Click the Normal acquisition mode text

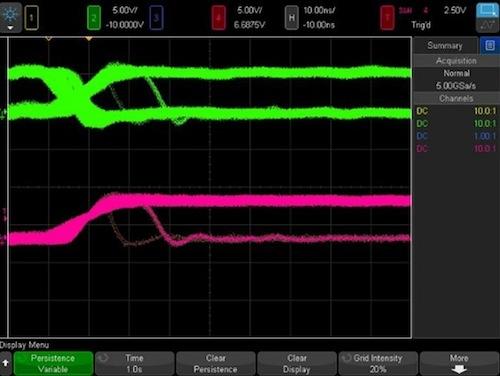[x=456, y=73]
